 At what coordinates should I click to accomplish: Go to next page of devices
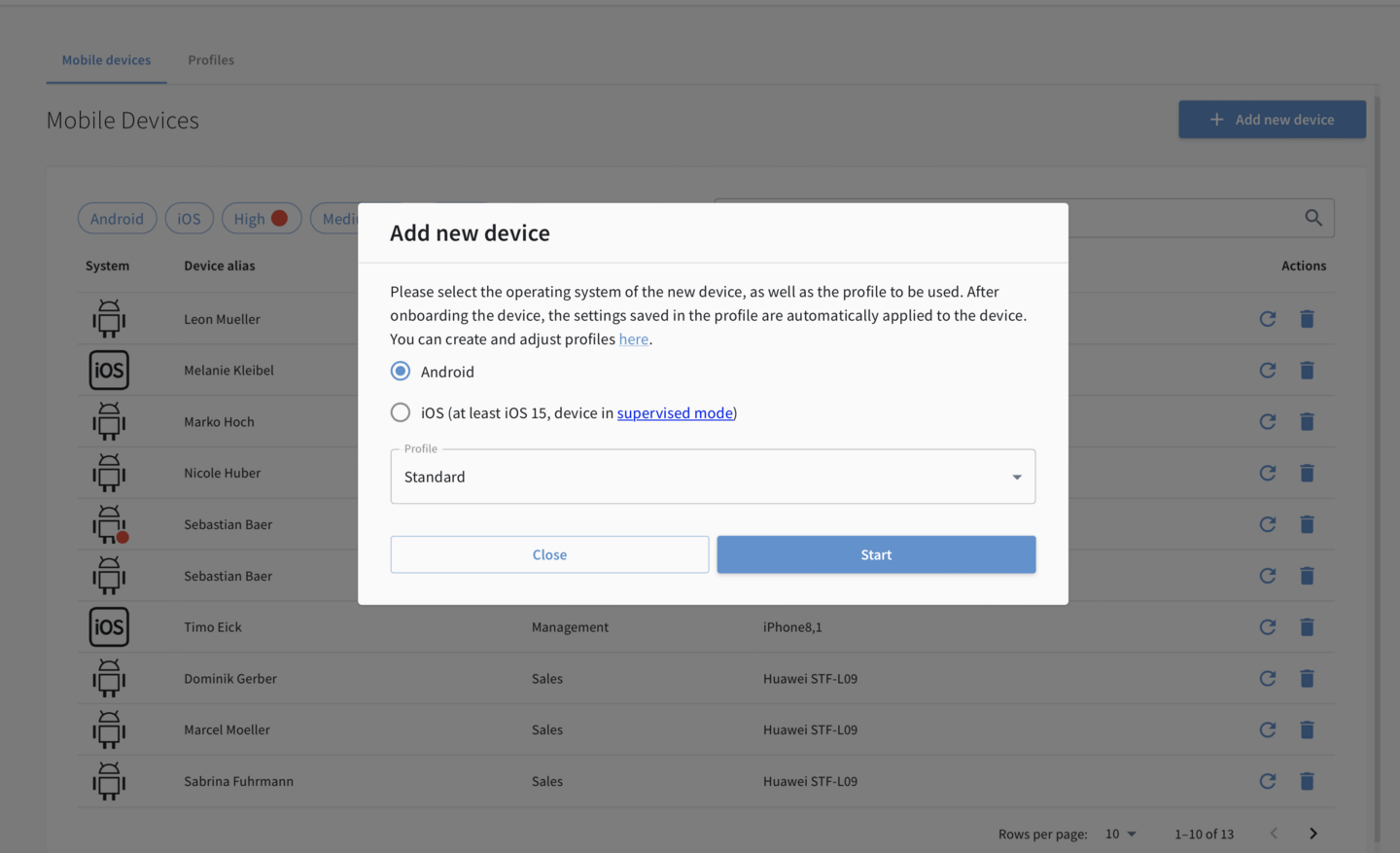(x=1312, y=834)
